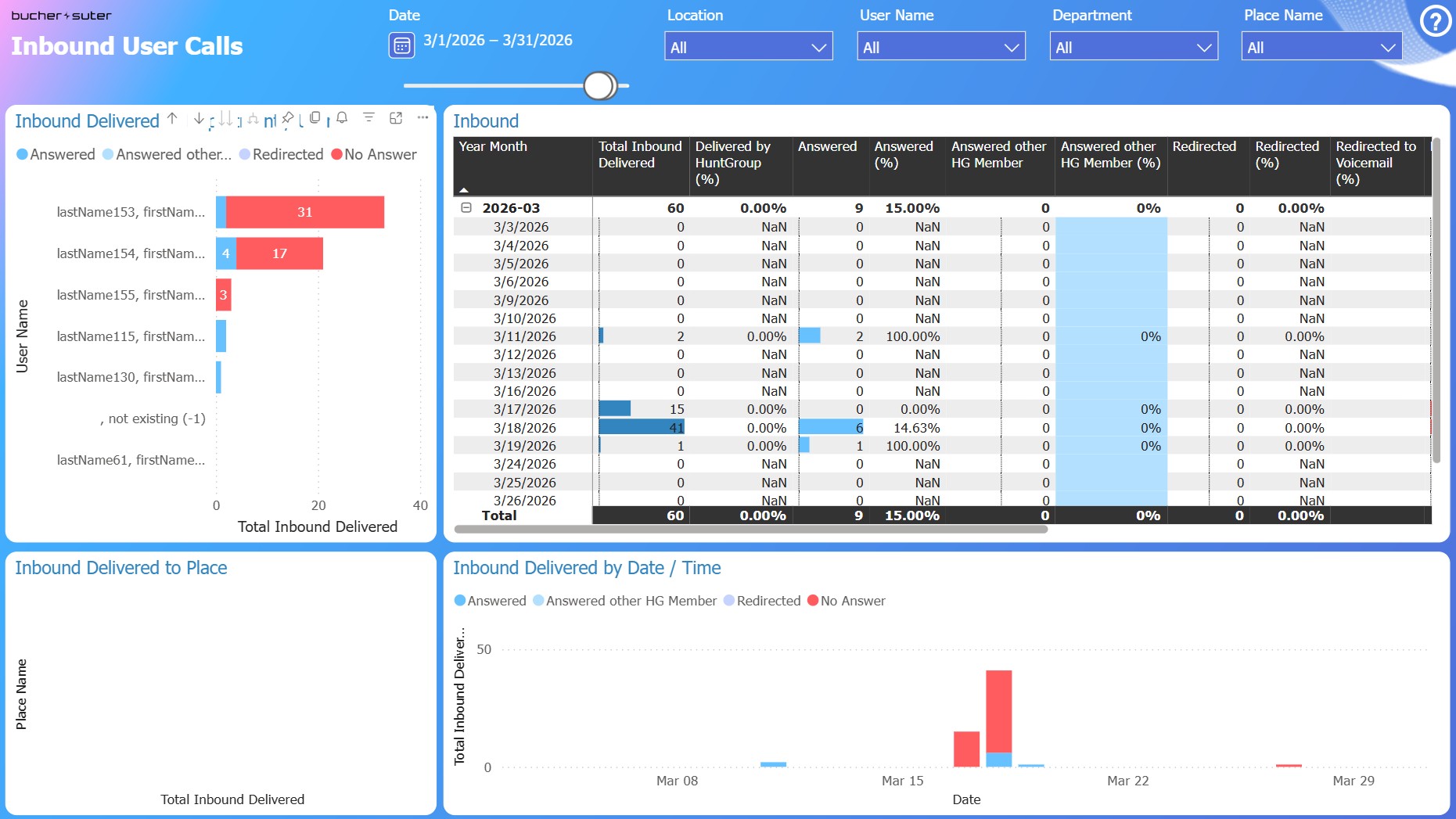Select the 3/19/2026 row

[942, 446]
